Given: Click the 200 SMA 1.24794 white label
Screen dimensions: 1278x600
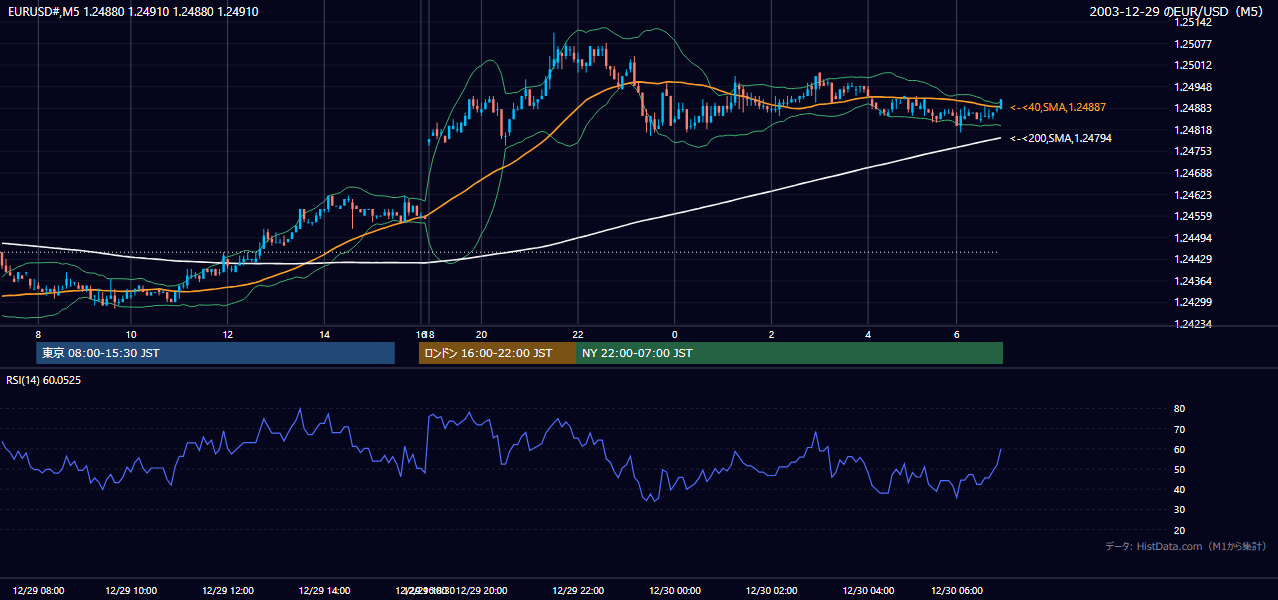Looking at the screenshot, I should pyautogui.click(x=1060, y=138).
